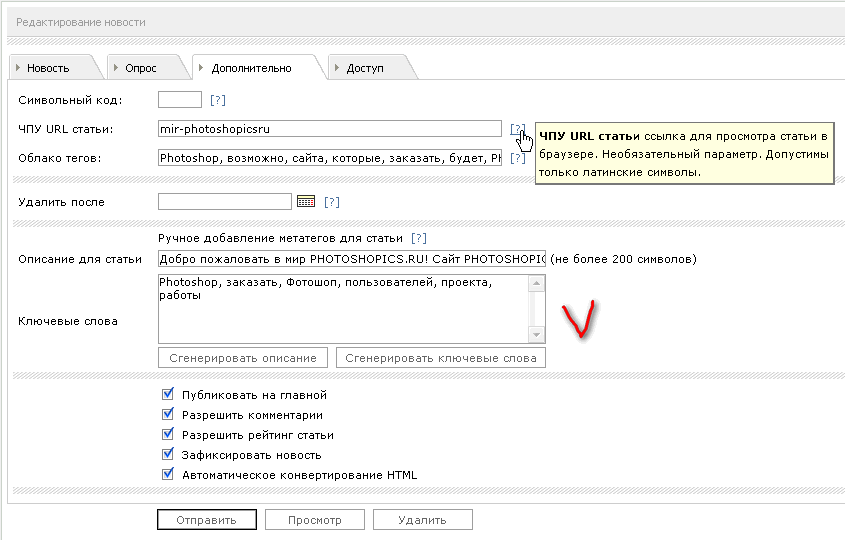Switch to the Доступ tab
This screenshot has height=540, width=845.
(364, 68)
